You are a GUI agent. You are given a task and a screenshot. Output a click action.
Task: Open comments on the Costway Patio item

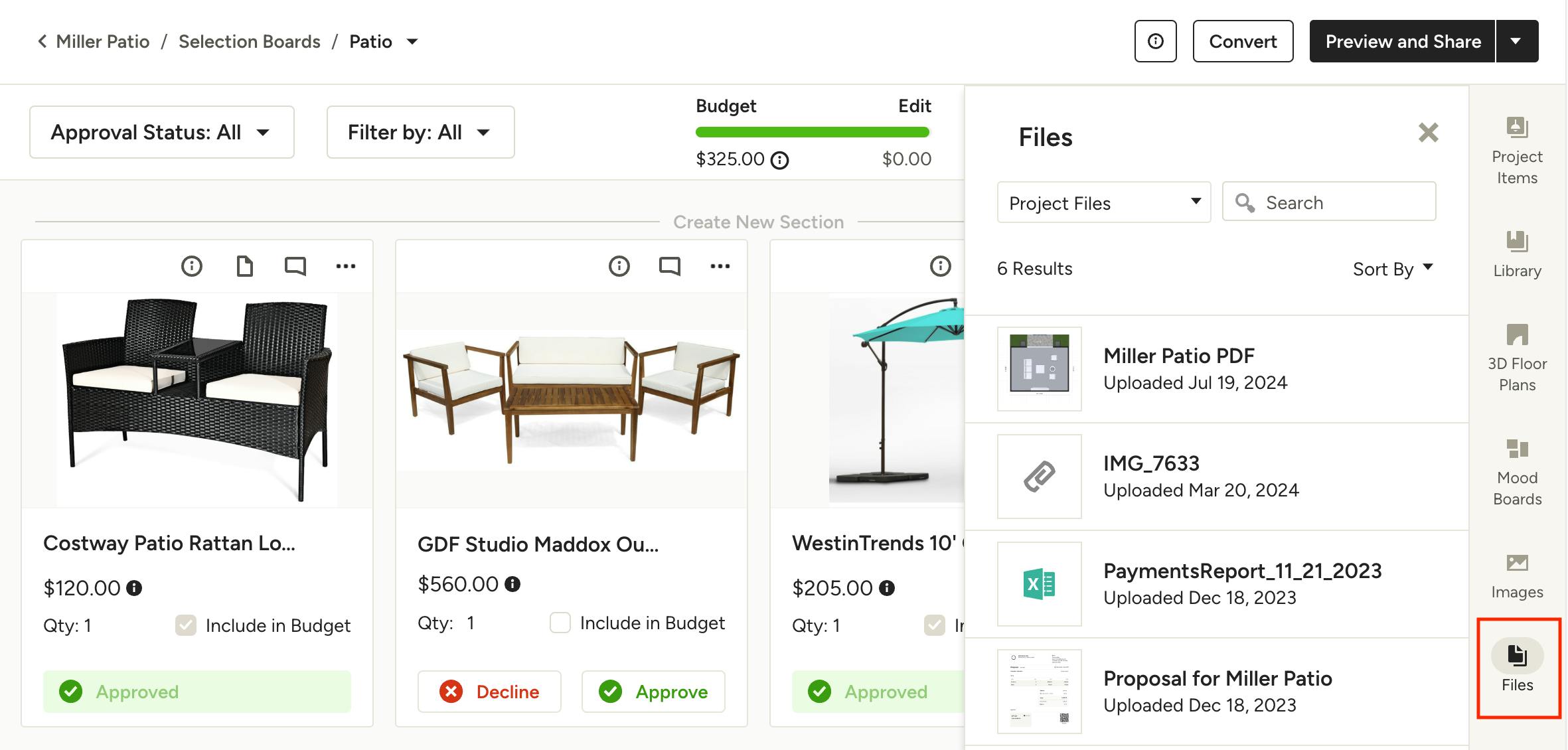pos(295,266)
